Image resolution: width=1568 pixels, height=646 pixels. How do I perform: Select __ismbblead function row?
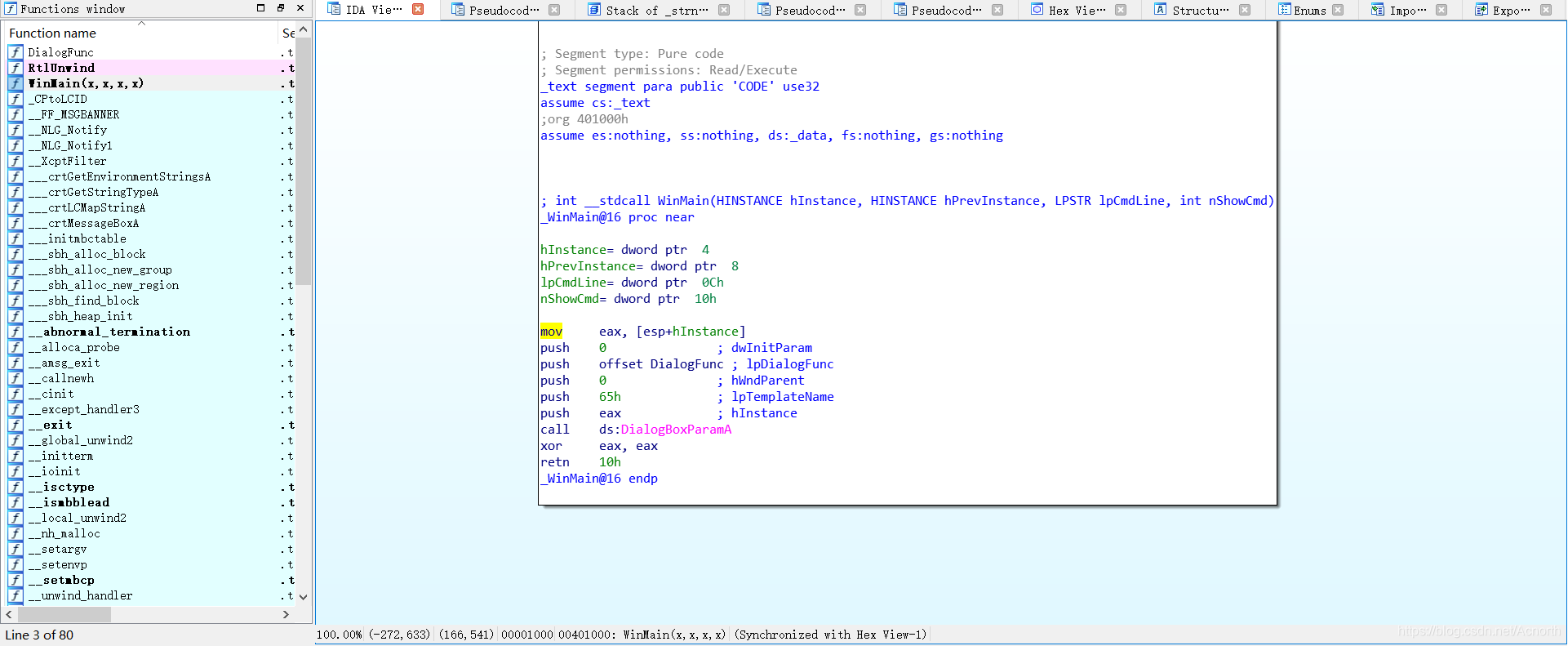tap(151, 502)
